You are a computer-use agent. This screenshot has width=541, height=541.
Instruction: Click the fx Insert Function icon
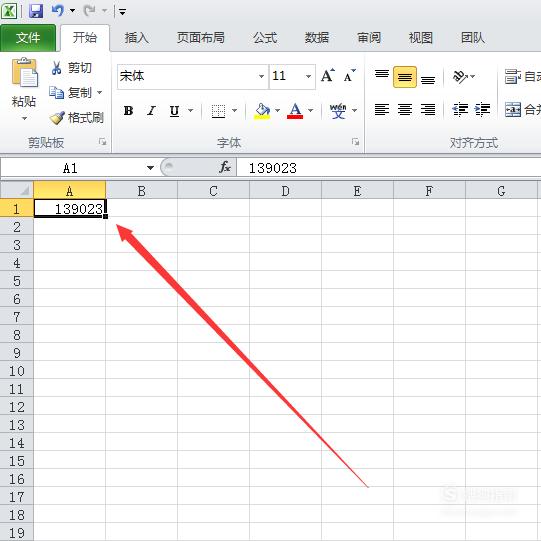[x=225, y=168]
